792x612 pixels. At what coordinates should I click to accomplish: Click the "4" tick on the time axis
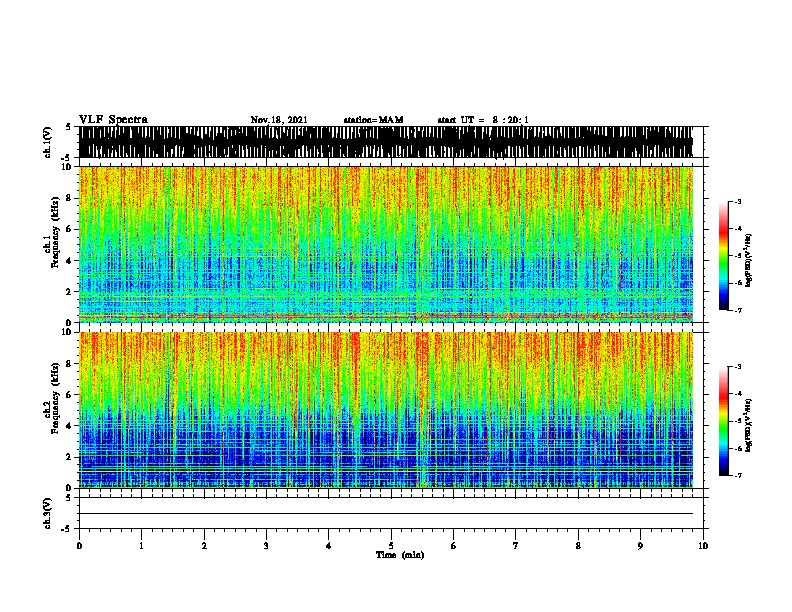[x=329, y=546]
